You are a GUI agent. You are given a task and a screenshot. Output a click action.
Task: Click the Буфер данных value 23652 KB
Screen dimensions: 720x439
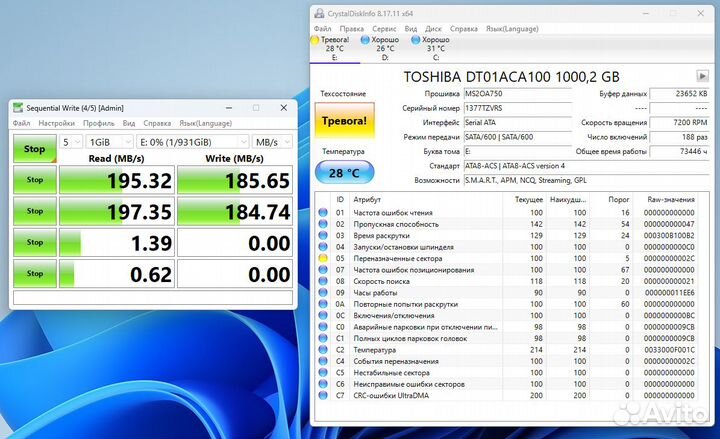tap(680, 94)
